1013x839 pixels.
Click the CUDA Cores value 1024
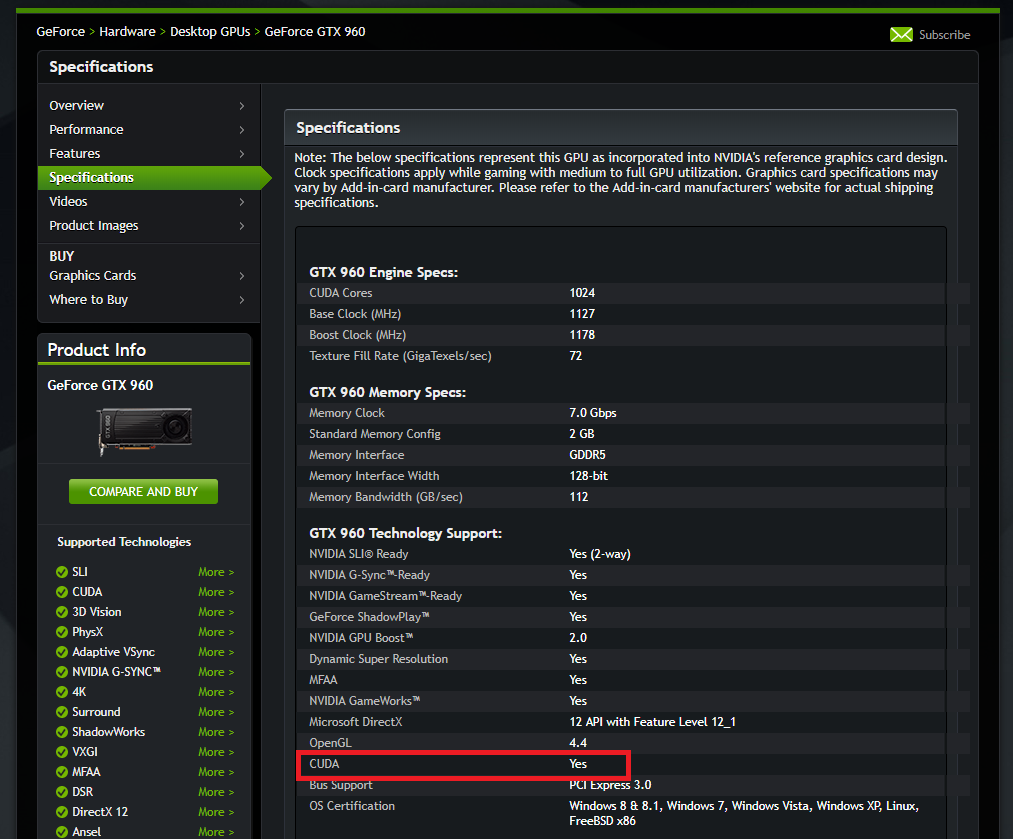tap(581, 293)
